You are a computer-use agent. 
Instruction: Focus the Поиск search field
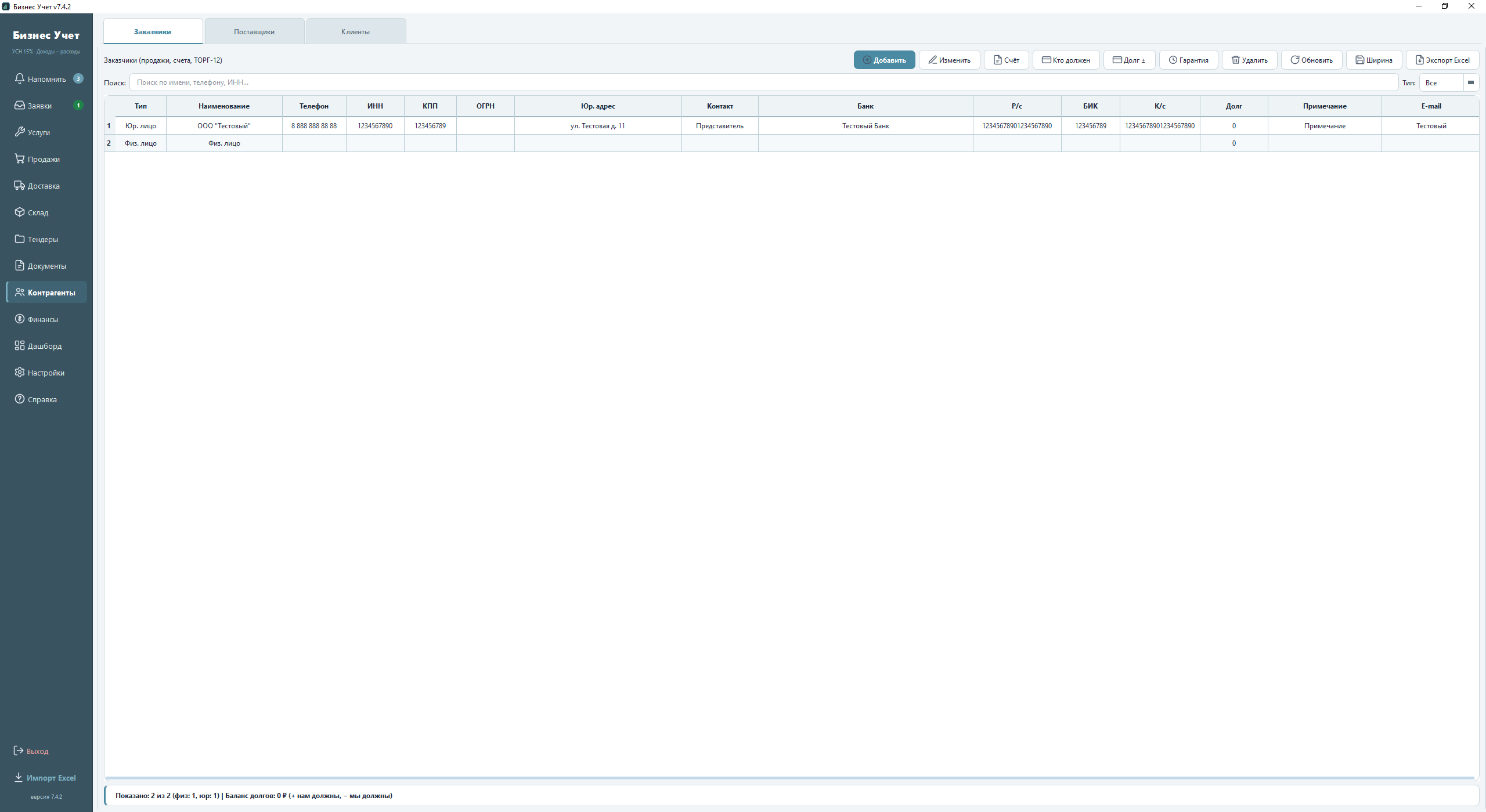pos(763,82)
